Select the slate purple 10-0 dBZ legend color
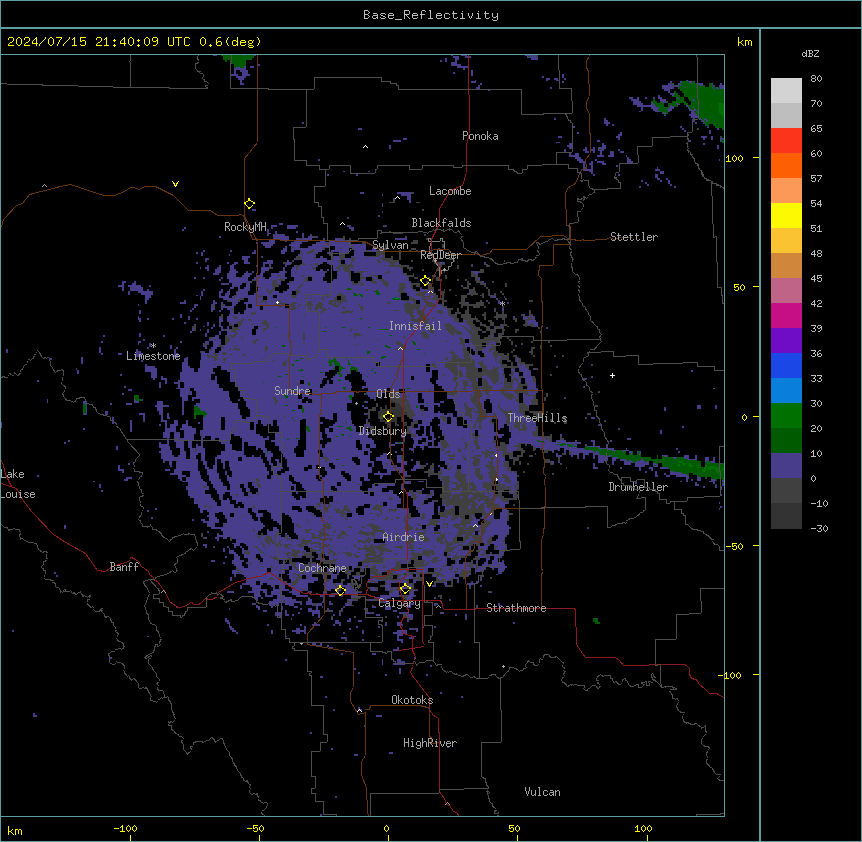This screenshot has height=842, width=862. (786, 466)
